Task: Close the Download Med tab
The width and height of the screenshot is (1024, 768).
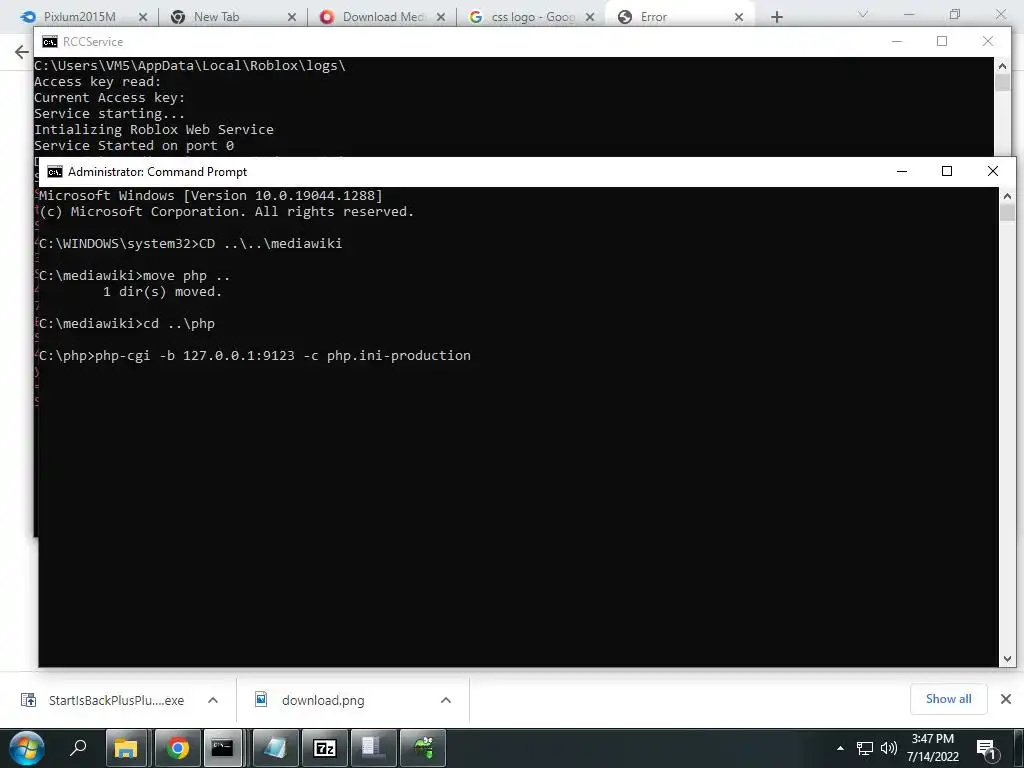Action: (441, 17)
